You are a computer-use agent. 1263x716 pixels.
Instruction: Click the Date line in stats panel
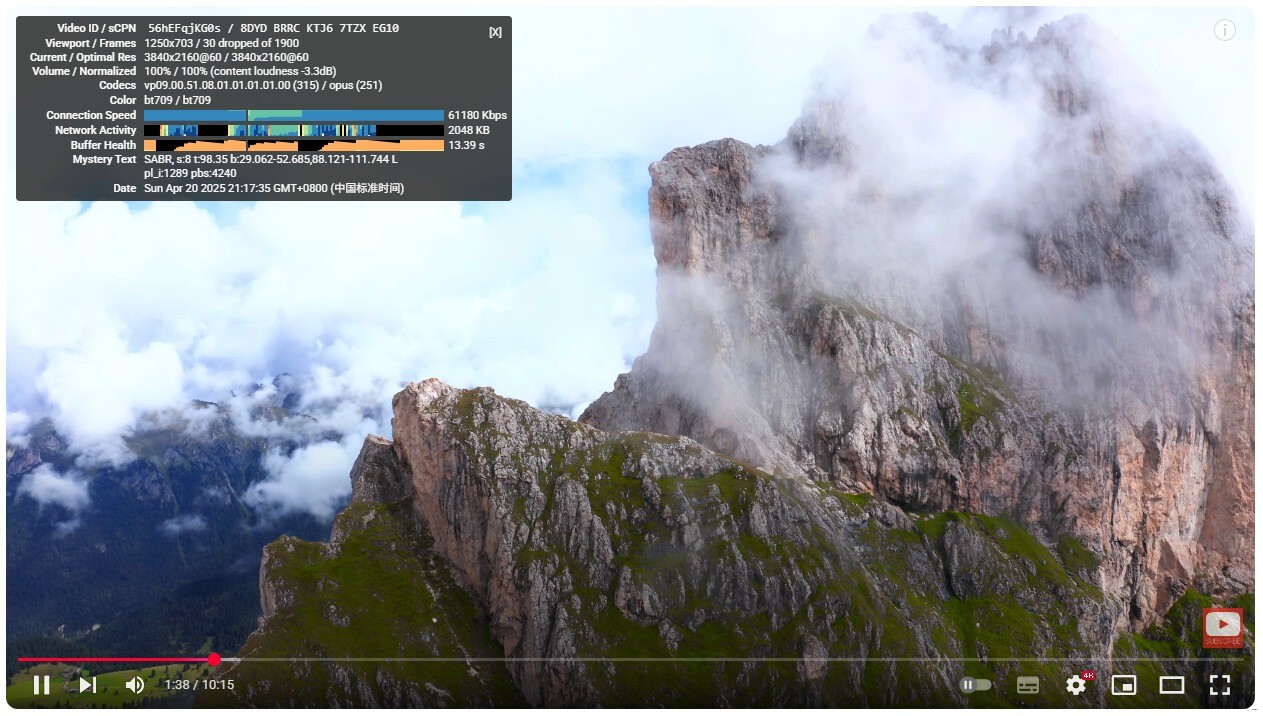(x=274, y=188)
